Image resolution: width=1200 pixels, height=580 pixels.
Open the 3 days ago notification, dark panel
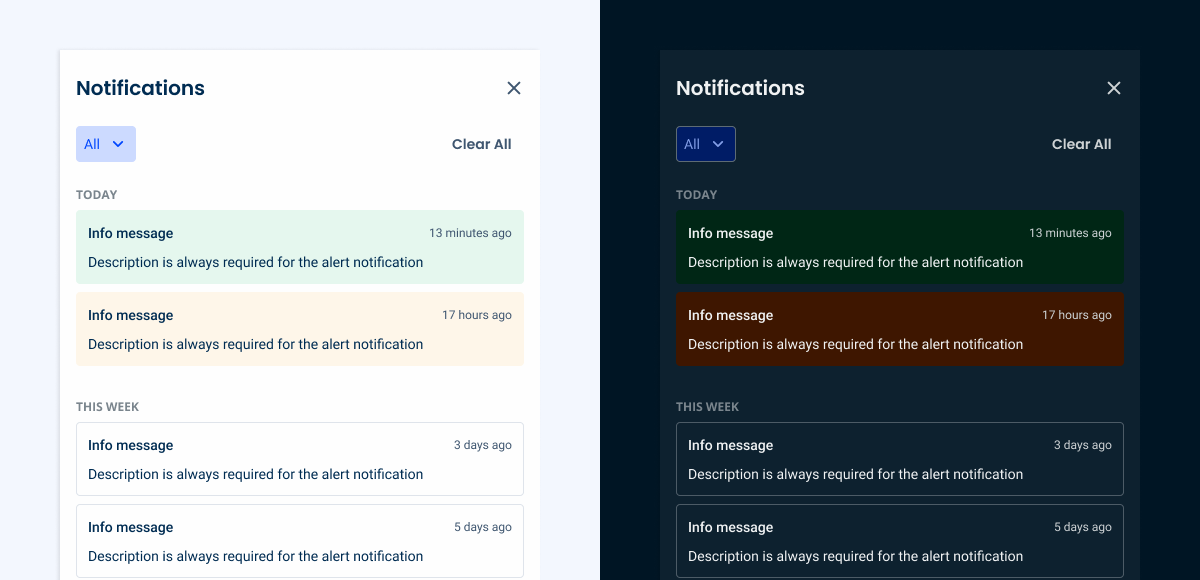tap(900, 459)
